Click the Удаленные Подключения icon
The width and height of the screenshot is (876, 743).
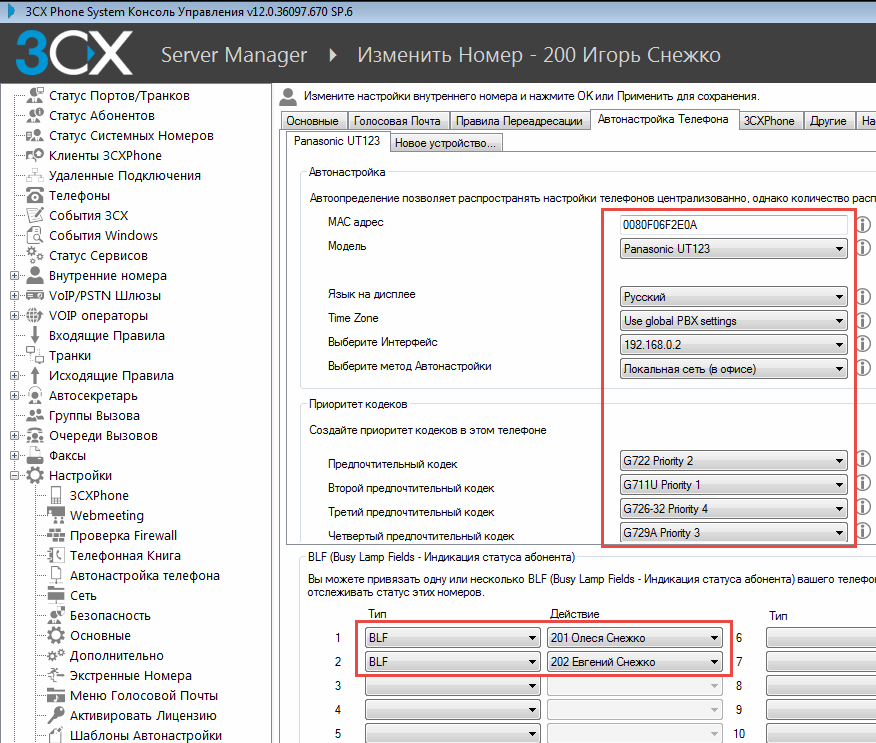click(x=35, y=175)
